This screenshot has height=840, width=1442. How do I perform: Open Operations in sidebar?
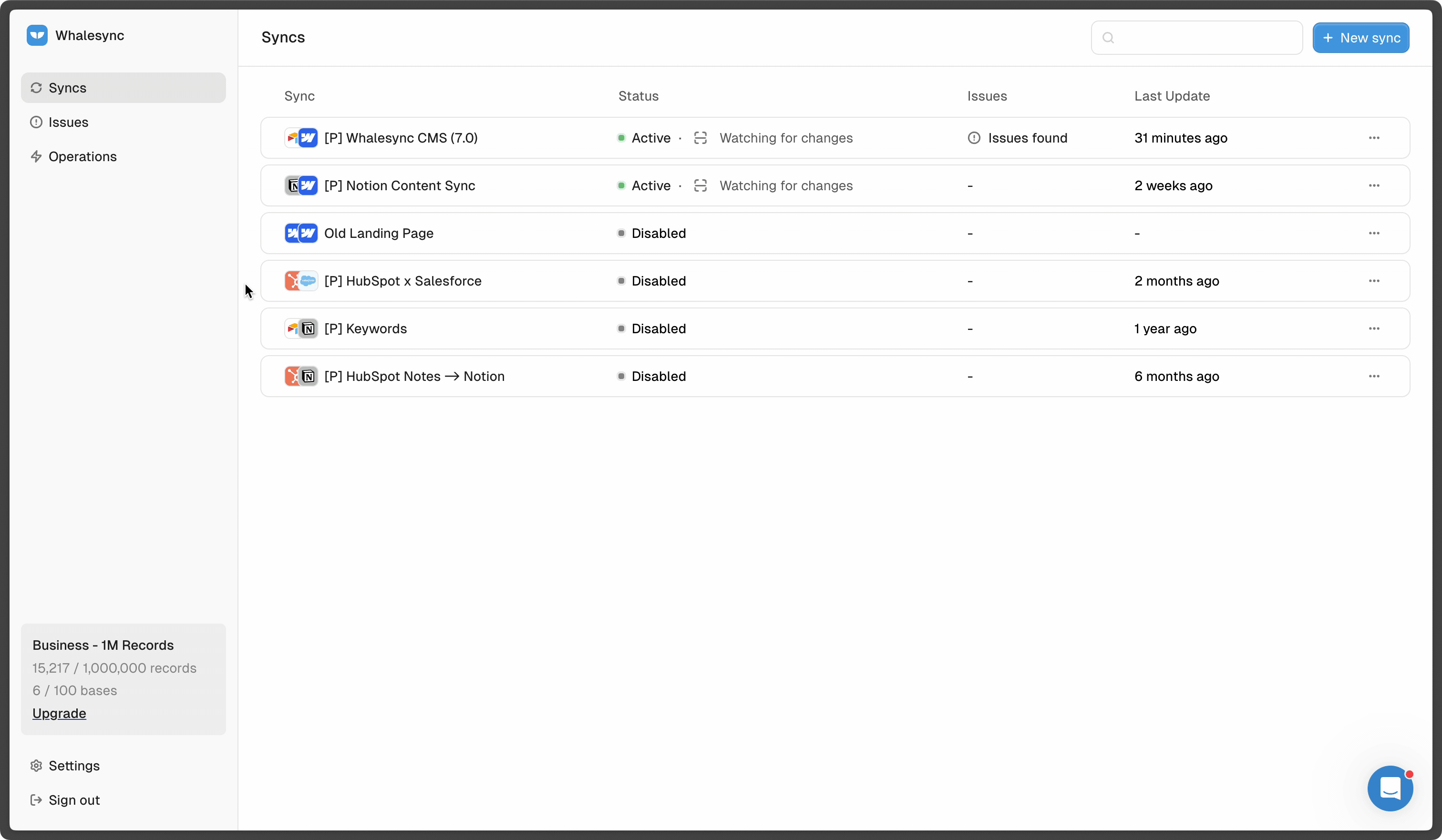(82, 157)
